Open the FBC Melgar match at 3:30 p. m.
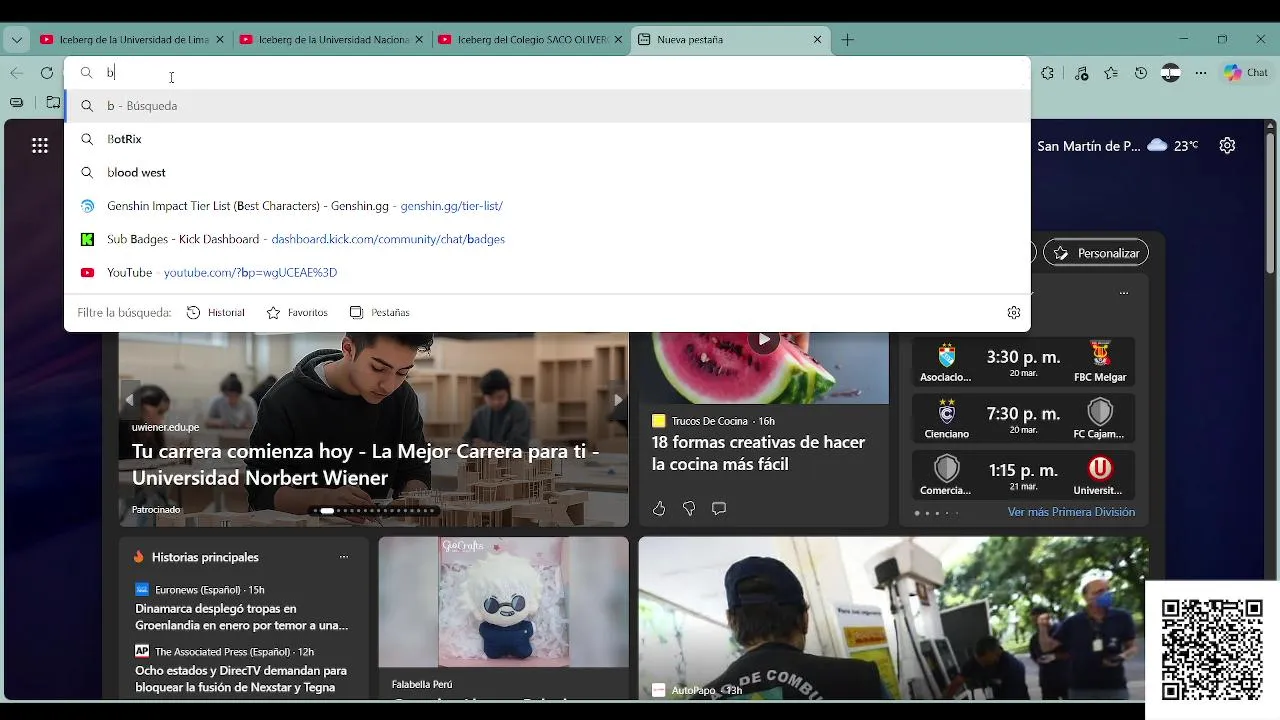This screenshot has width=1280, height=720. [1023, 362]
